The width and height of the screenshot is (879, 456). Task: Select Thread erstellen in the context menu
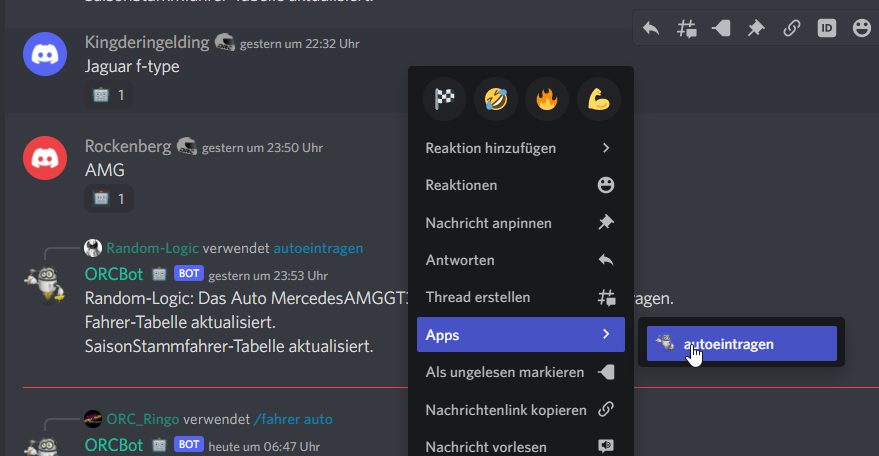click(x=520, y=297)
